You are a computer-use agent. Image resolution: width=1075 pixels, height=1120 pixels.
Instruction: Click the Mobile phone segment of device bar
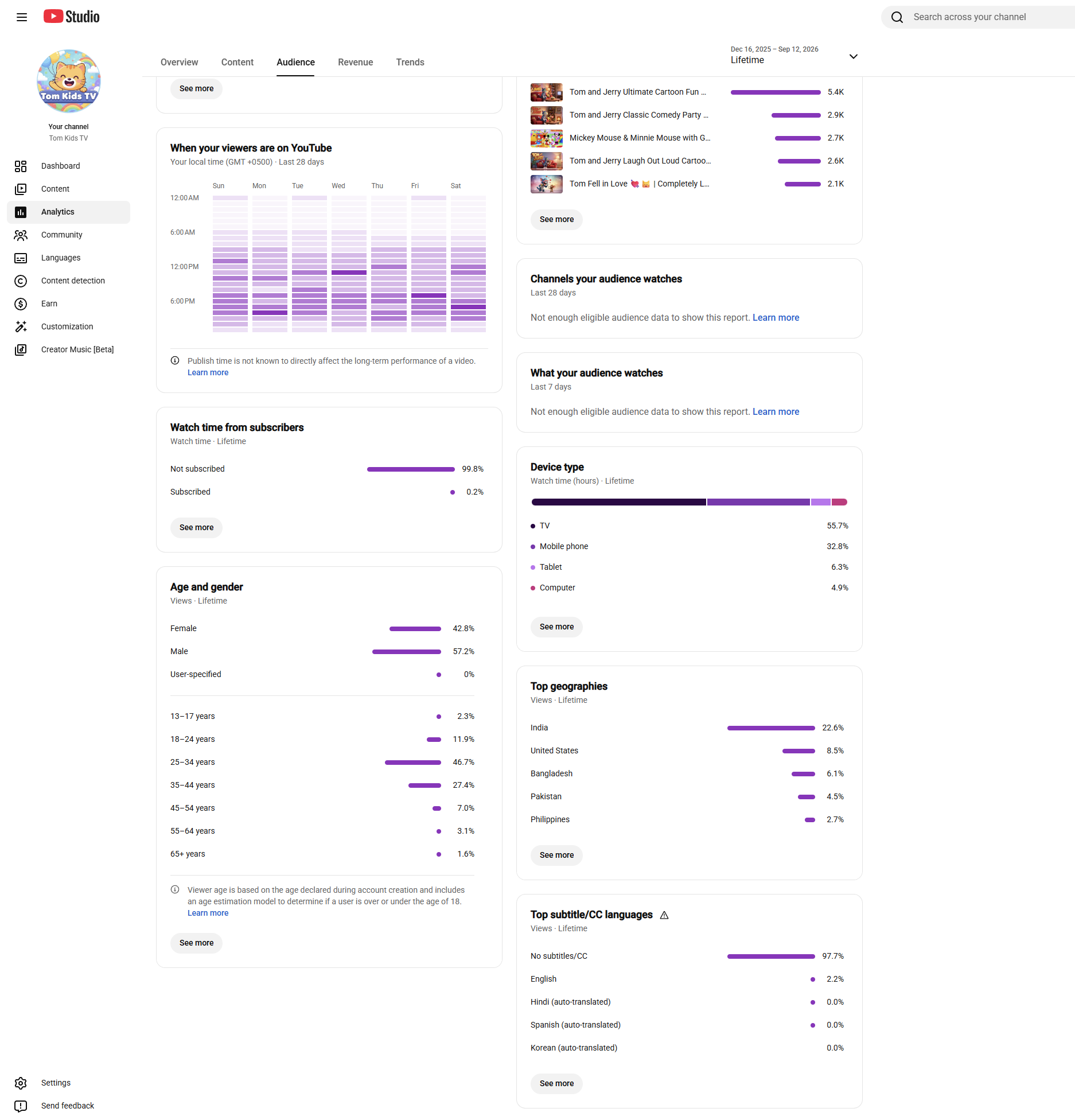tap(758, 502)
